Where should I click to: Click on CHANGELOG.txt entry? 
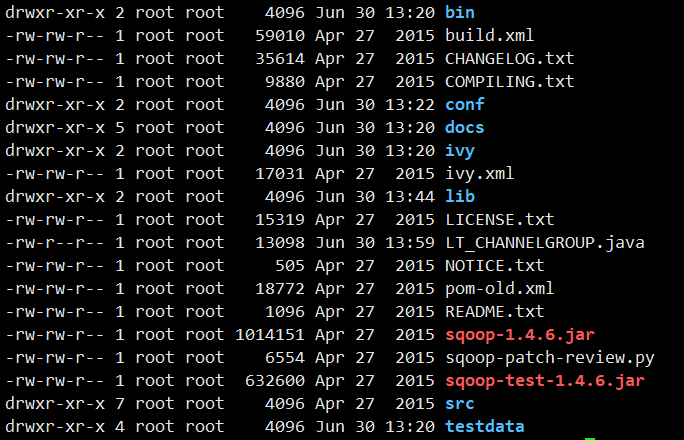pyautogui.click(x=510, y=58)
